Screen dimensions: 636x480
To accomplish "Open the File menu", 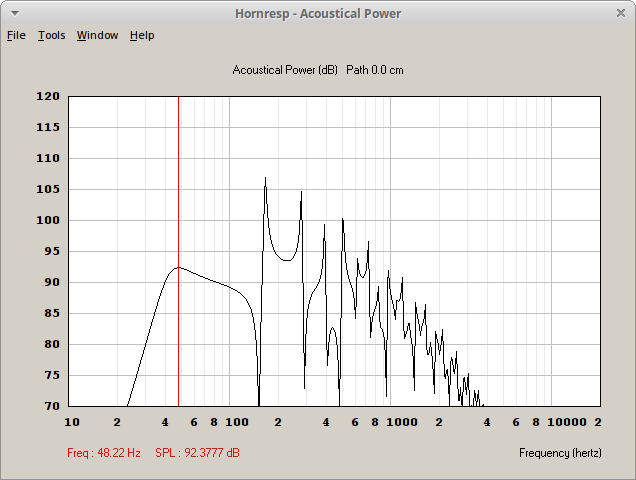I will click(16, 36).
